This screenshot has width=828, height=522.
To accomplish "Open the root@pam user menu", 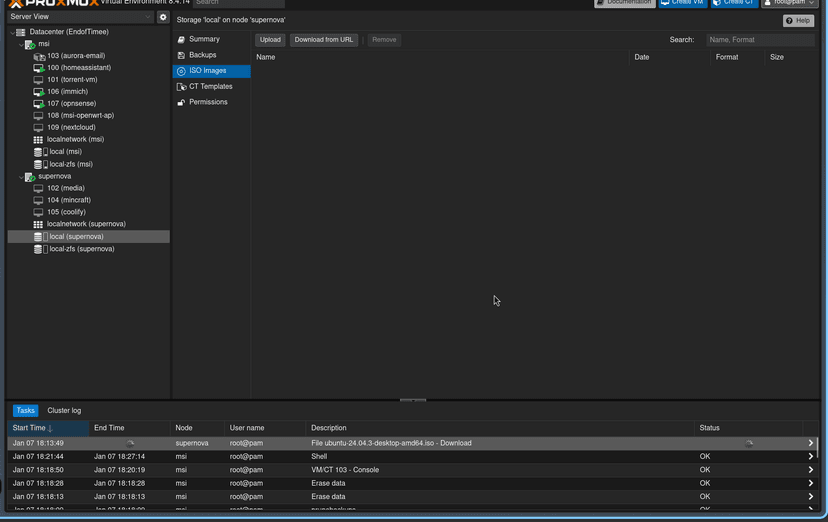I will coord(790,3).
